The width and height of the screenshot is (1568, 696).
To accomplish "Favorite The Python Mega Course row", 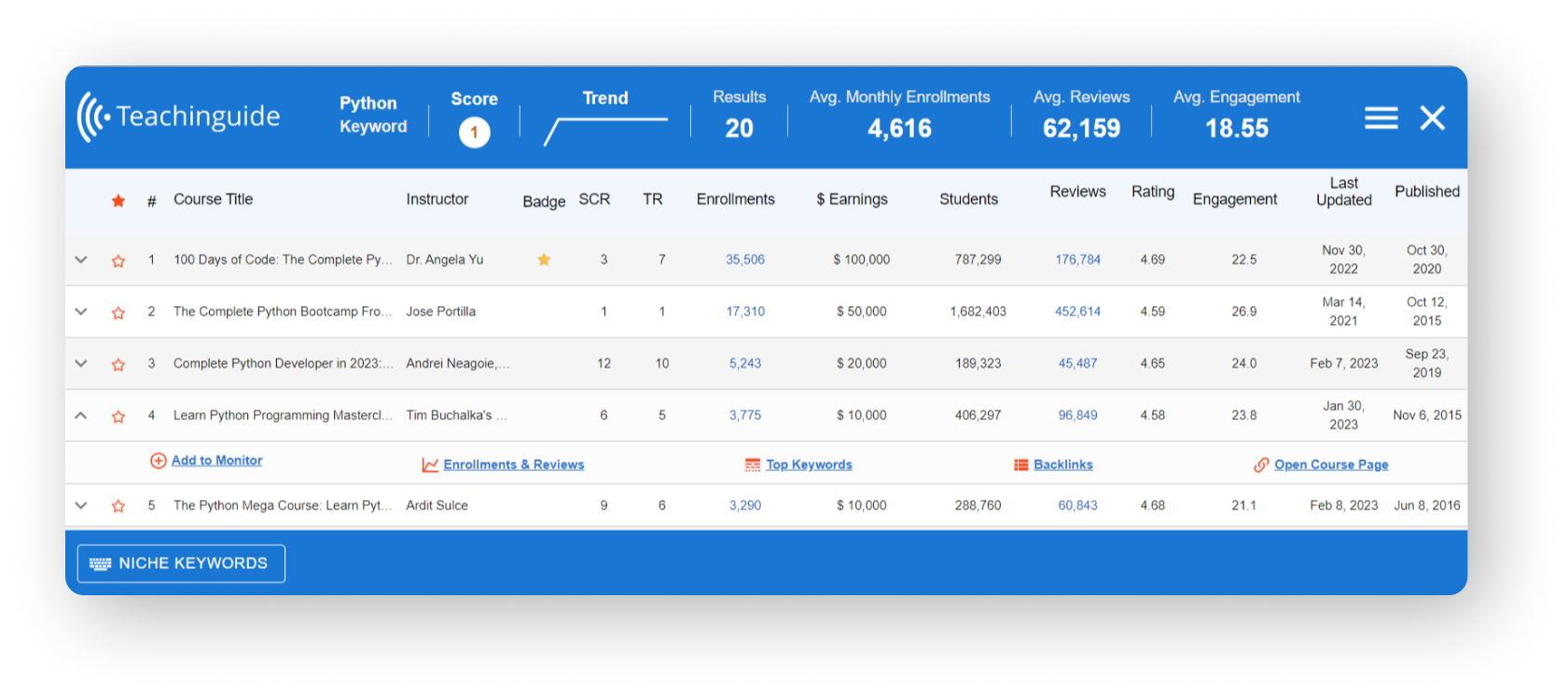I will (118, 506).
